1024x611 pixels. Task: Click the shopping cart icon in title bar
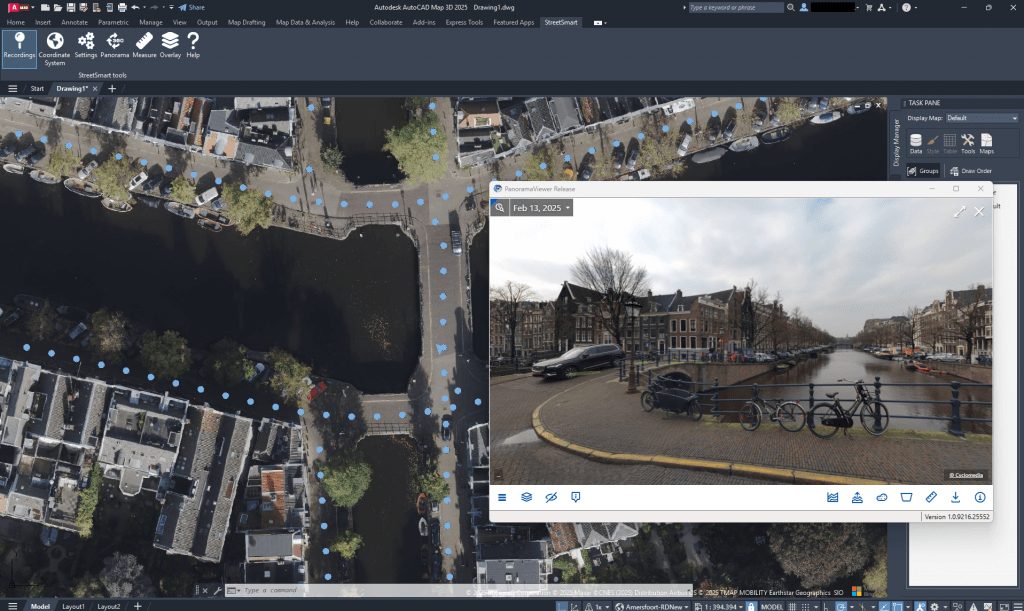[x=869, y=7]
